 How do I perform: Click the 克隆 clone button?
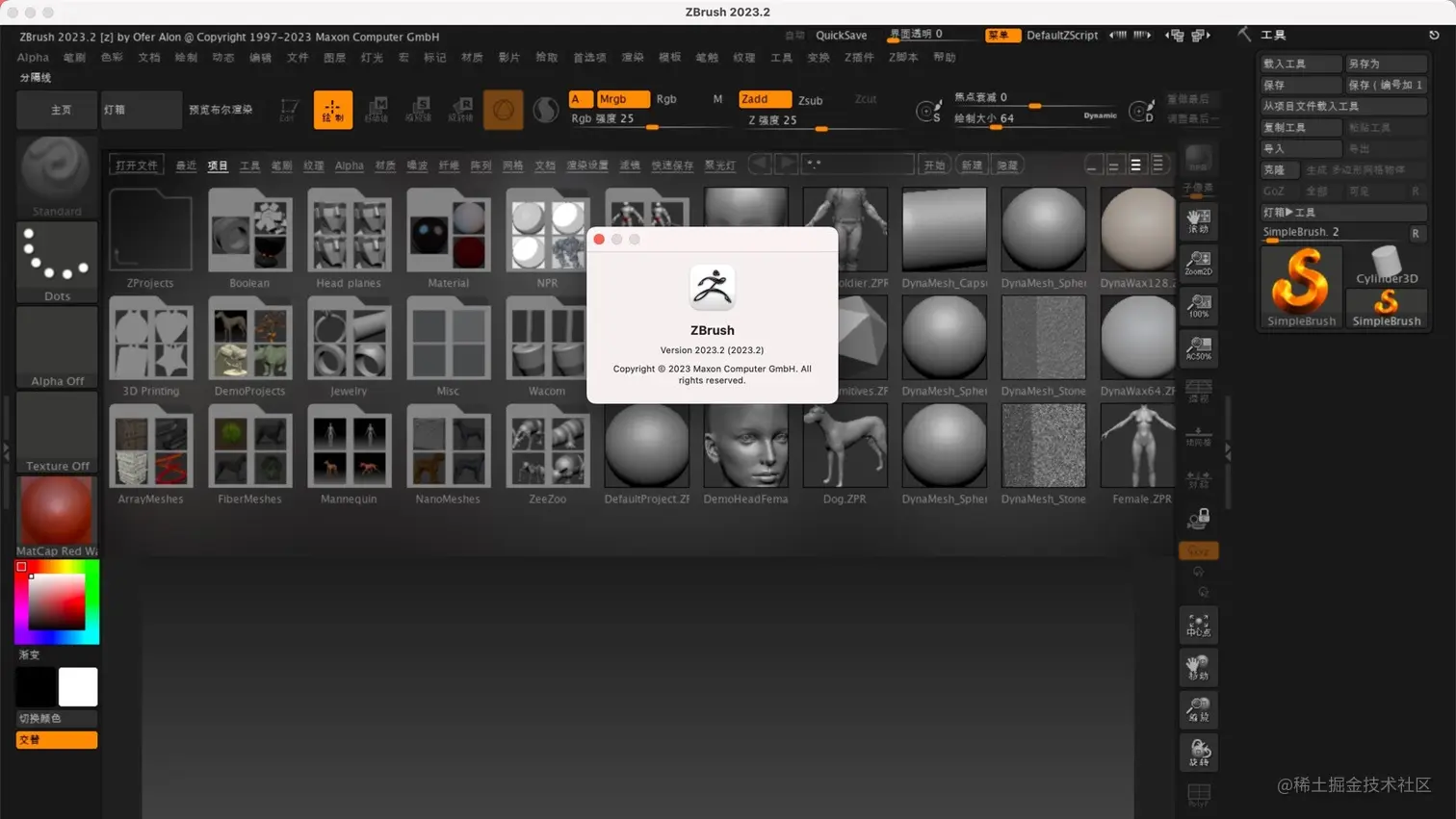pyautogui.click(x=1281, y=169)
